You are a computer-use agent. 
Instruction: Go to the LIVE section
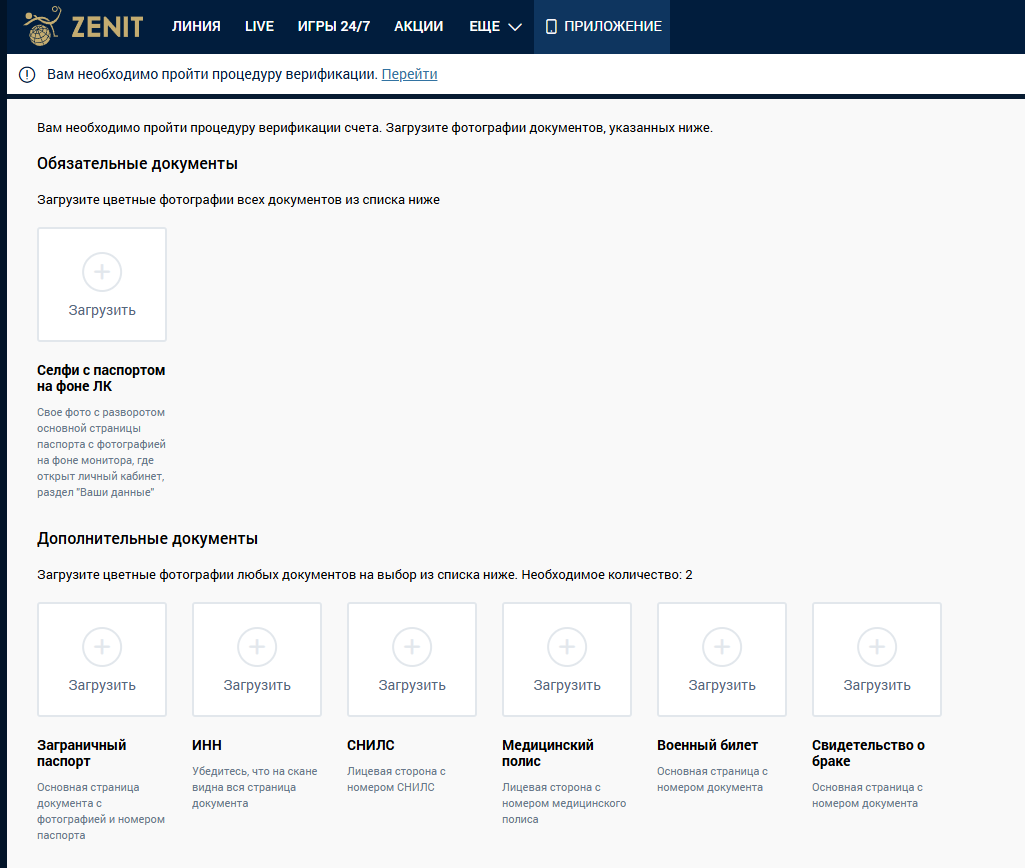(x=259, y=27)
